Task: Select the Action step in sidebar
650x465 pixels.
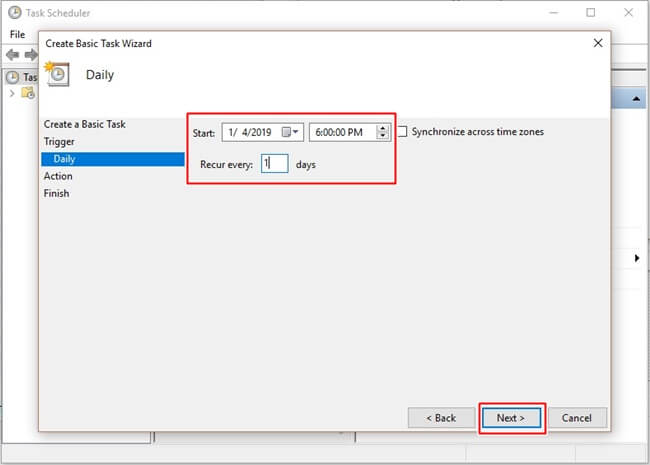Action: (58, 176)
